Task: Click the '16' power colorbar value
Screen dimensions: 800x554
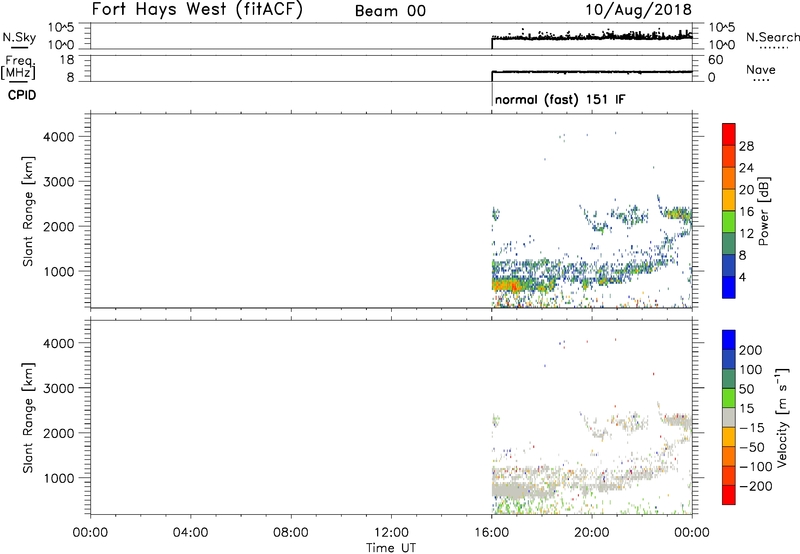Action: (x=746, y=212)
